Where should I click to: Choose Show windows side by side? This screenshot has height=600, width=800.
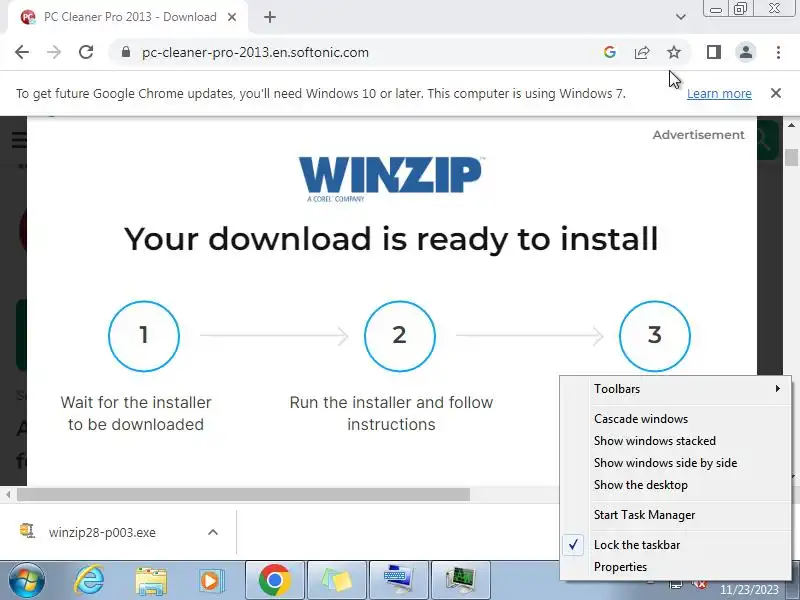[676, 463]
